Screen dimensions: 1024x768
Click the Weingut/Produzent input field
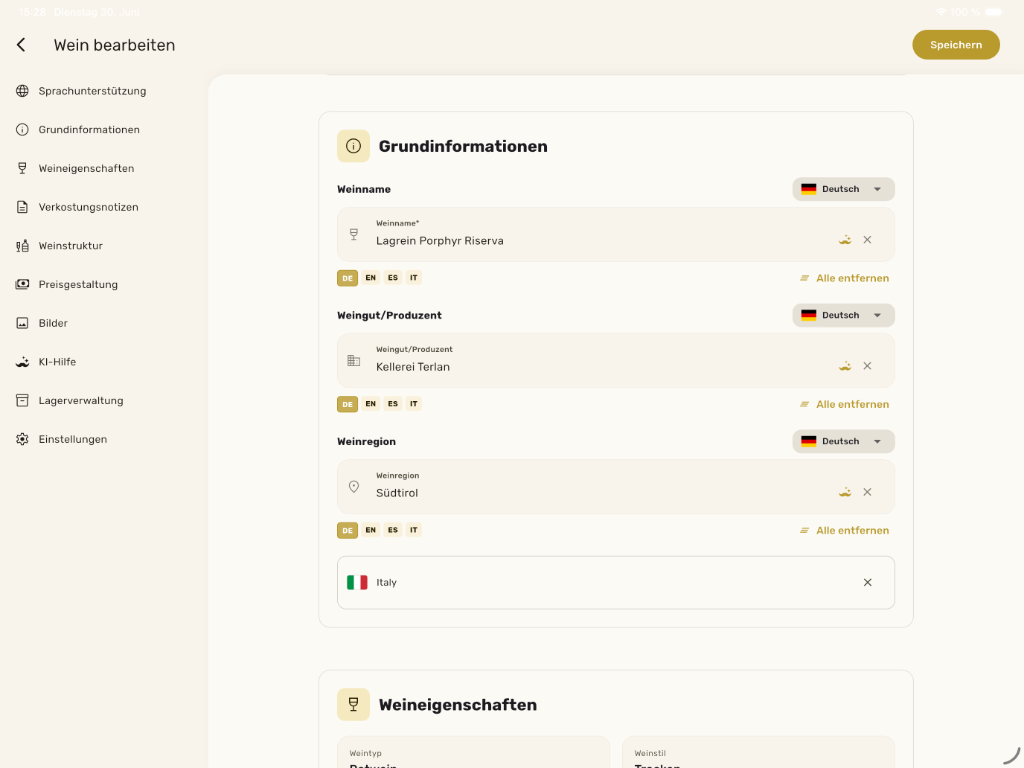pos(615,360)
